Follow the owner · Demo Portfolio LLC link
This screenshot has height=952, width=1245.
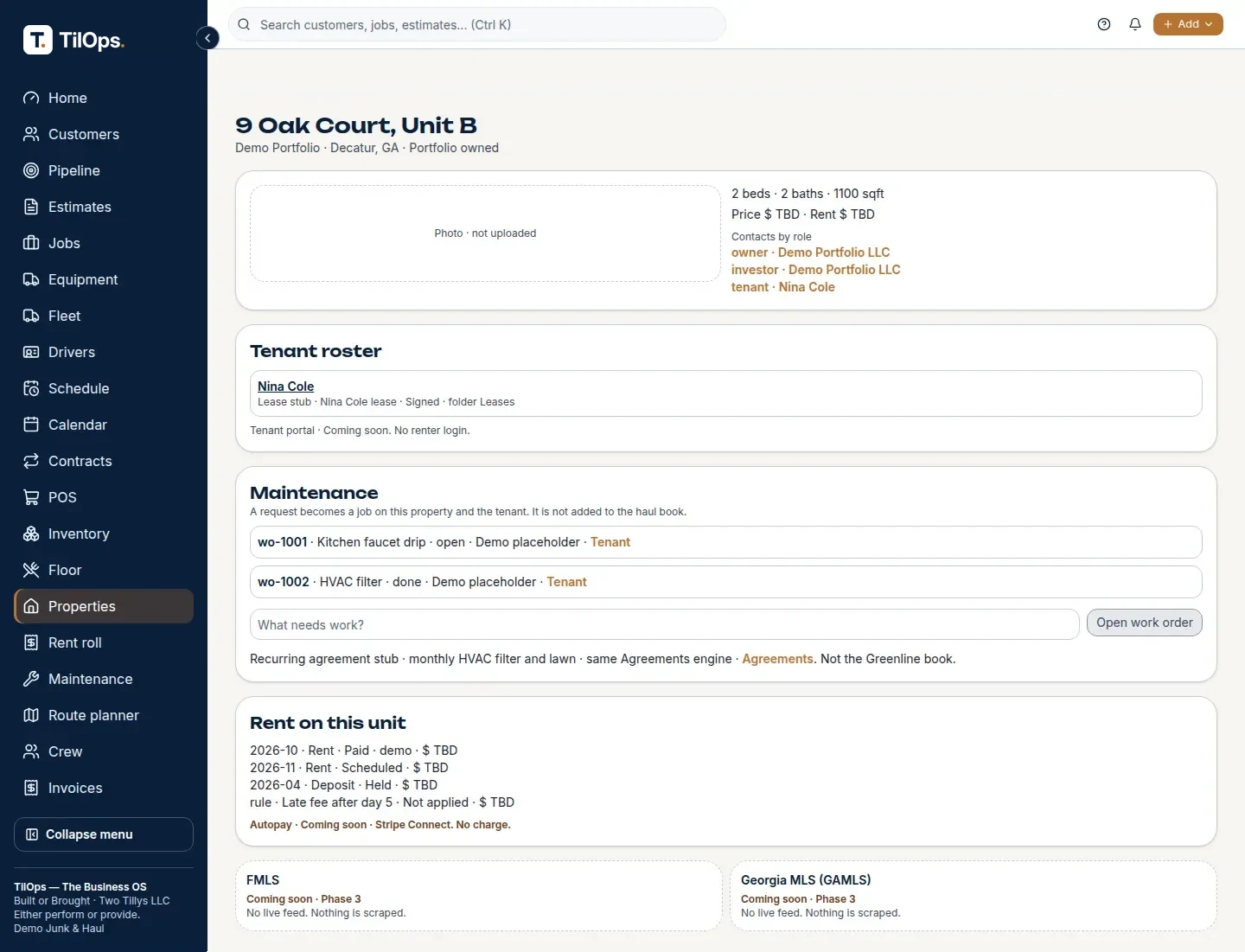tap(810, 252)
